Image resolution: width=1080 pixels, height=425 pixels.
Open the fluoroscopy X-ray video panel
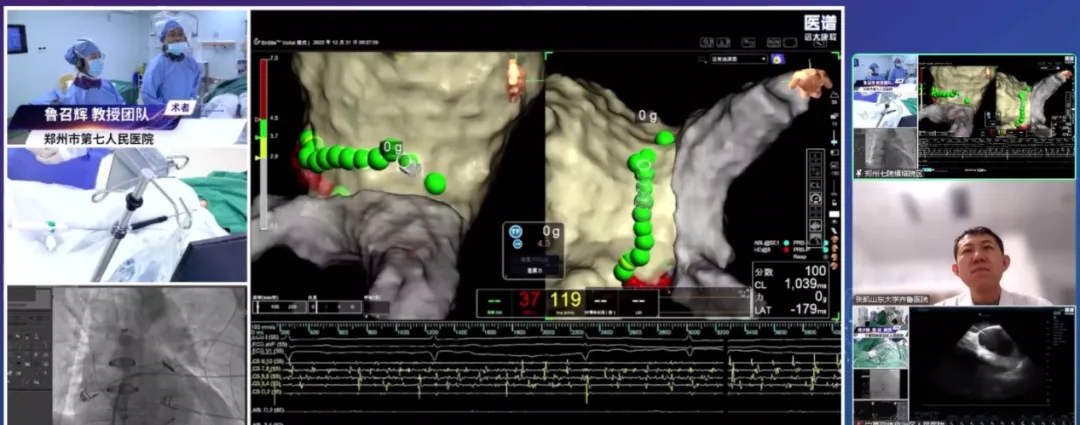click(x=127, y=353)
